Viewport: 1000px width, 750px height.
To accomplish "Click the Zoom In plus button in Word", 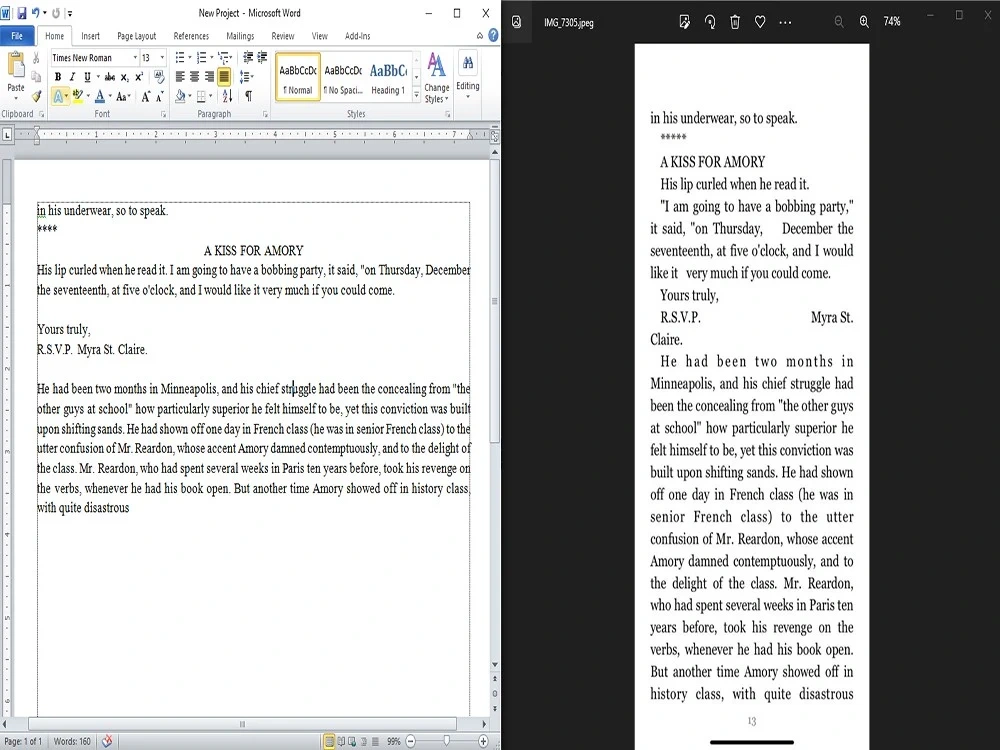I will [x=483, y=741].
